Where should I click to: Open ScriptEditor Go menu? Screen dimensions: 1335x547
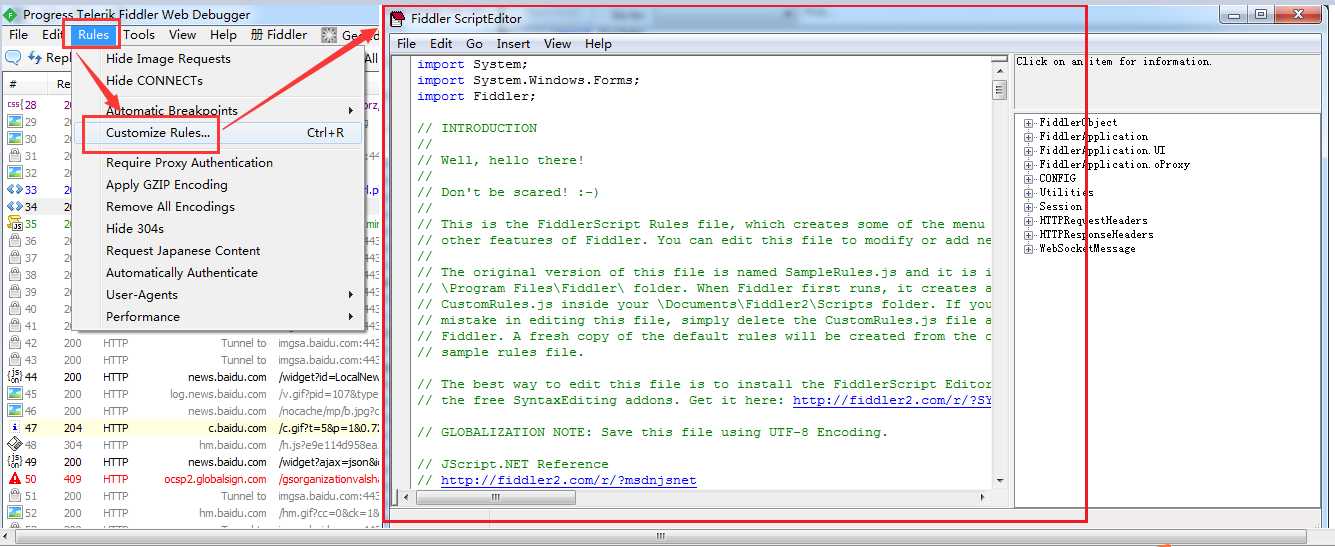tap(474, 44)
